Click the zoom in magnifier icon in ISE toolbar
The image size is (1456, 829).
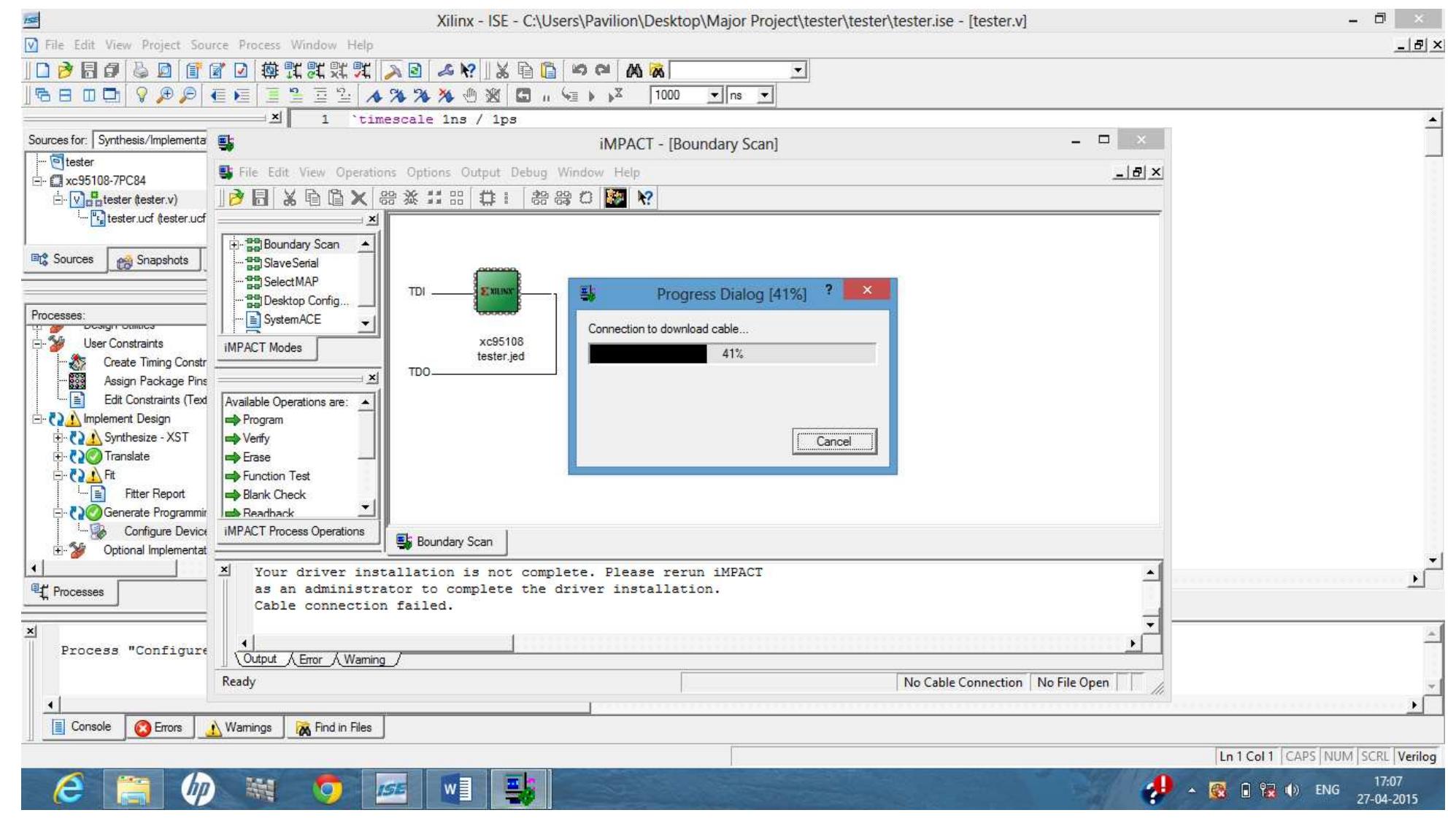165,95
